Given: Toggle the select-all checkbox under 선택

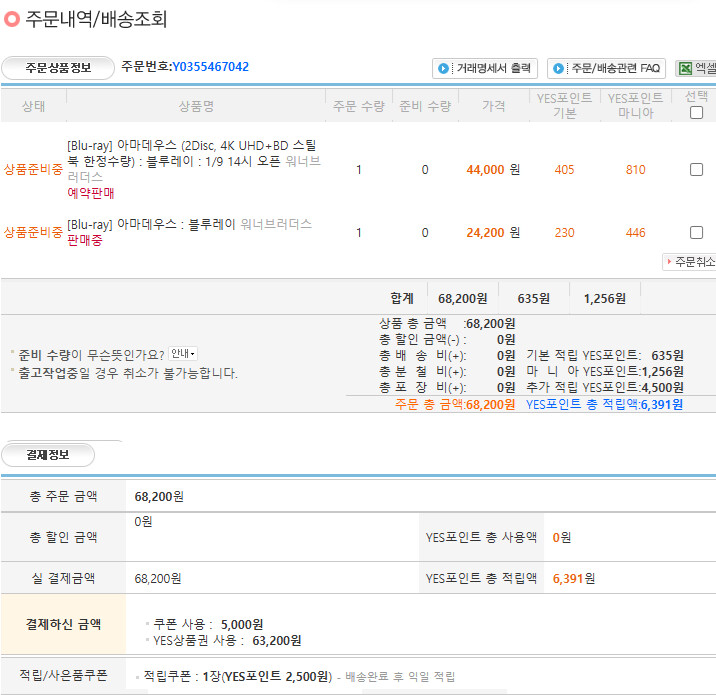Looking at the screenshot, I should point(696,113).
